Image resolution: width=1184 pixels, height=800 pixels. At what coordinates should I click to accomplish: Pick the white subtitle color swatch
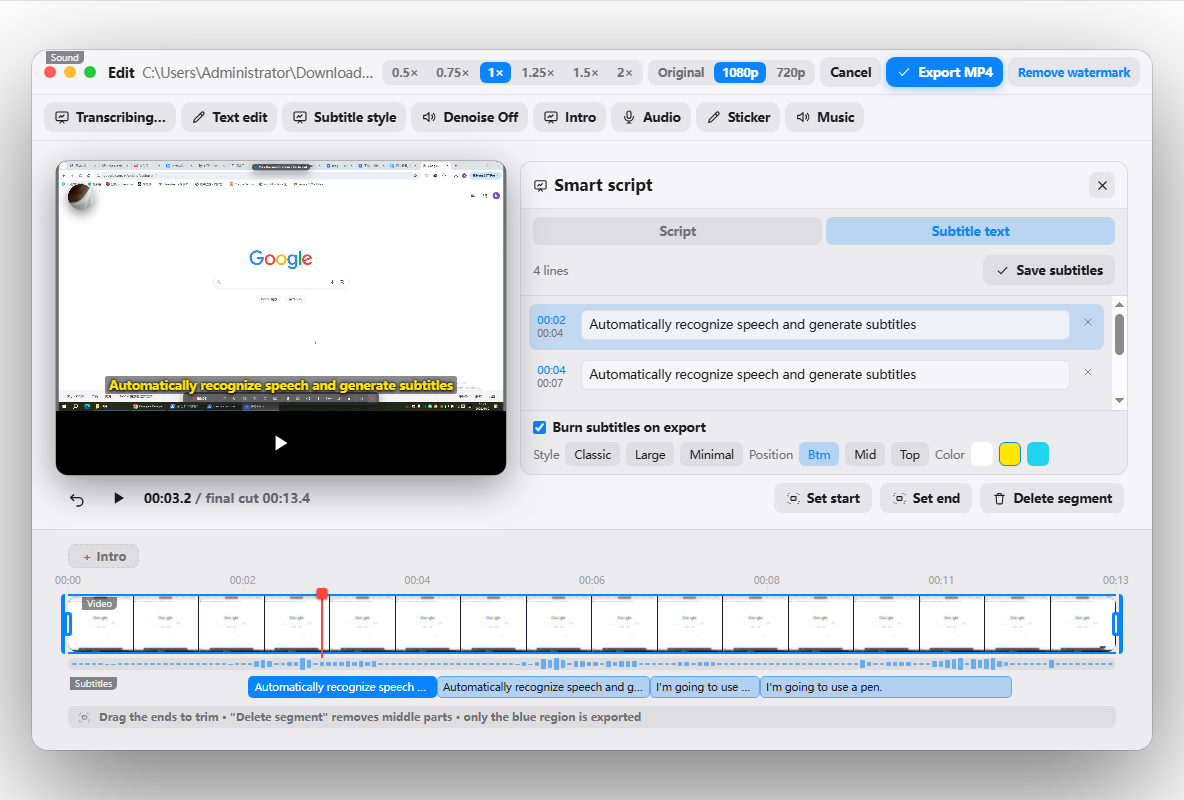(x=982, y=454)
